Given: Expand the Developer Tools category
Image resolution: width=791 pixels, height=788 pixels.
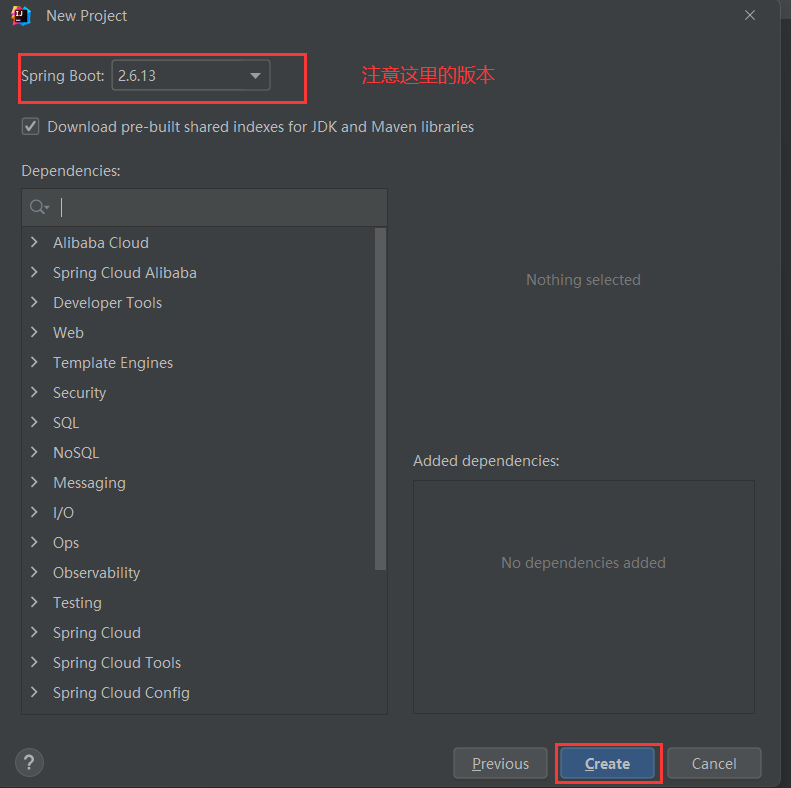Looking at the screenshot, I should pyautogui.click(x=34, y=302).
